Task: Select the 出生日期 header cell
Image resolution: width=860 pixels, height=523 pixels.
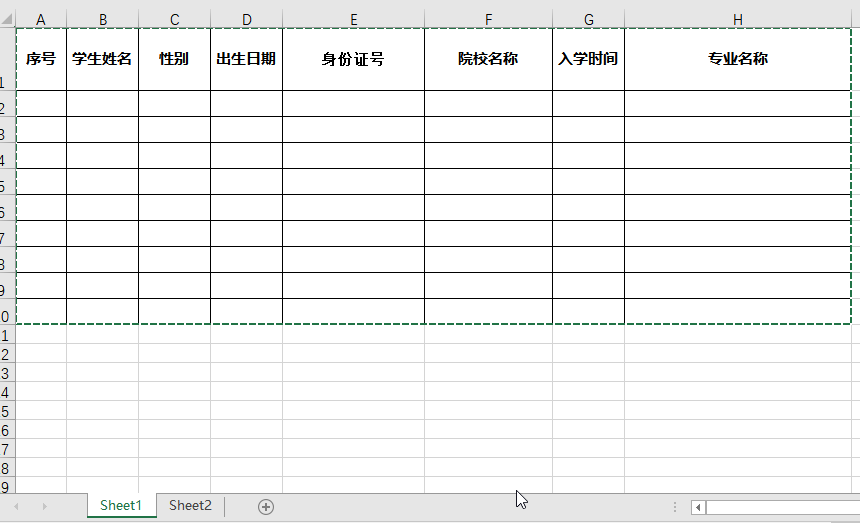Action: [246, 59]
